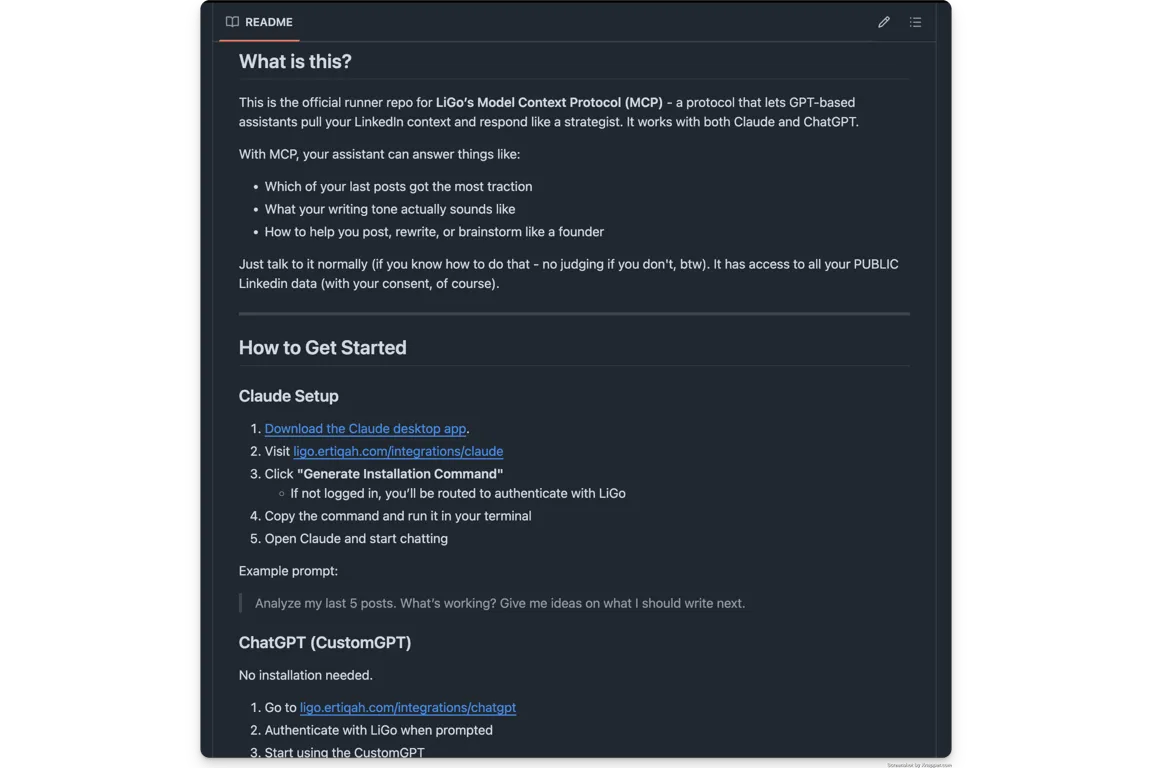Open the outline list icon on the header

[915, 21]
